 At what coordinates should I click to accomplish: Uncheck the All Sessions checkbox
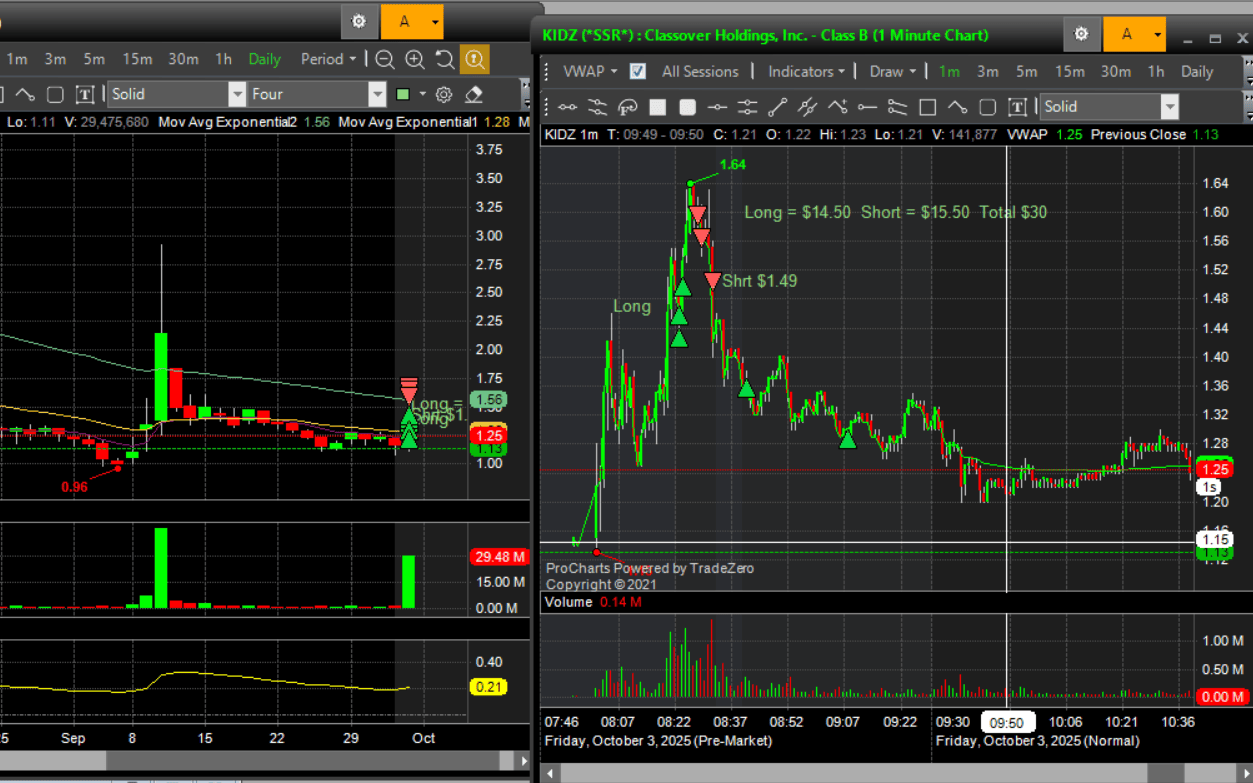[x=638, y=72]
